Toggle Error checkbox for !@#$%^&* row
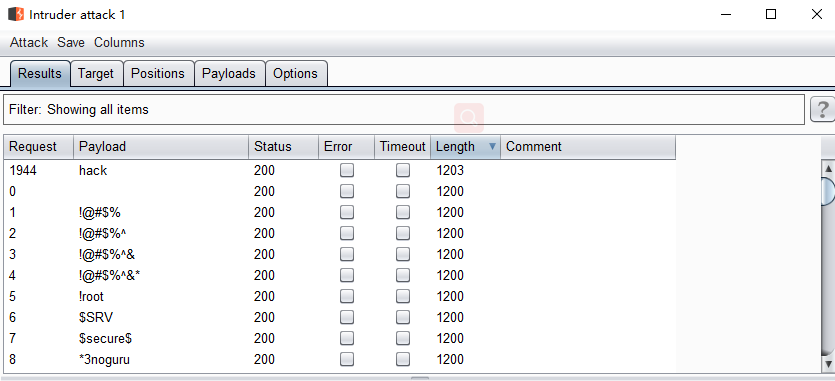This screenshot has height=381, width=835. 347,275
